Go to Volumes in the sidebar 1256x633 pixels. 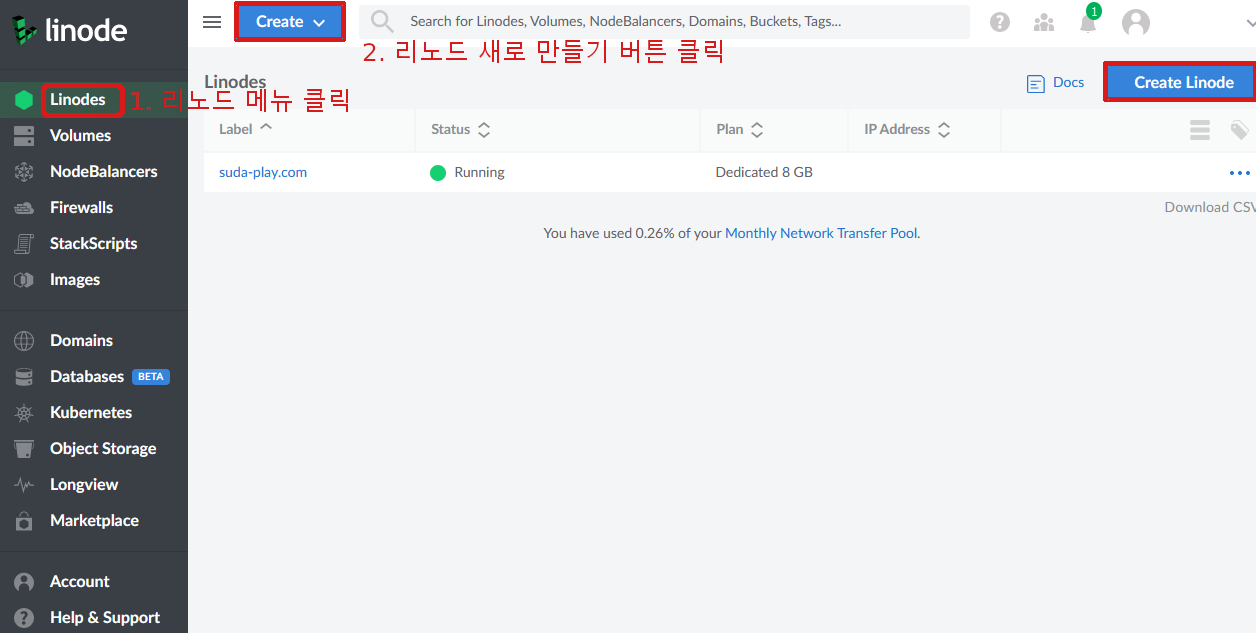tap(80, 136)
